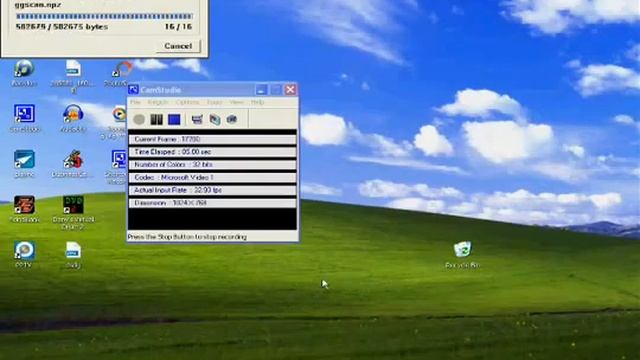Open the Options menu in CamStudio
The height and width of the screenshot is (360, 640).
[188, 102]
